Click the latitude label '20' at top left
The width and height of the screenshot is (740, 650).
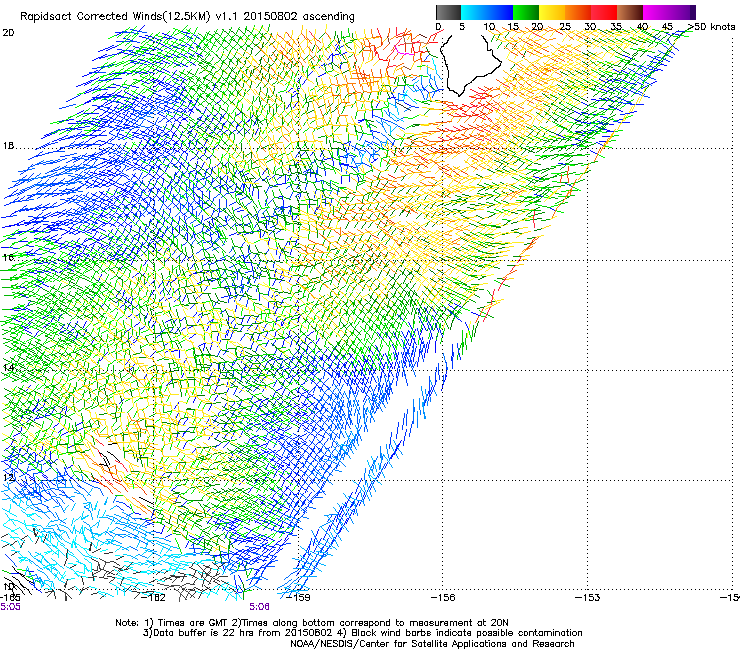[8, 33]
